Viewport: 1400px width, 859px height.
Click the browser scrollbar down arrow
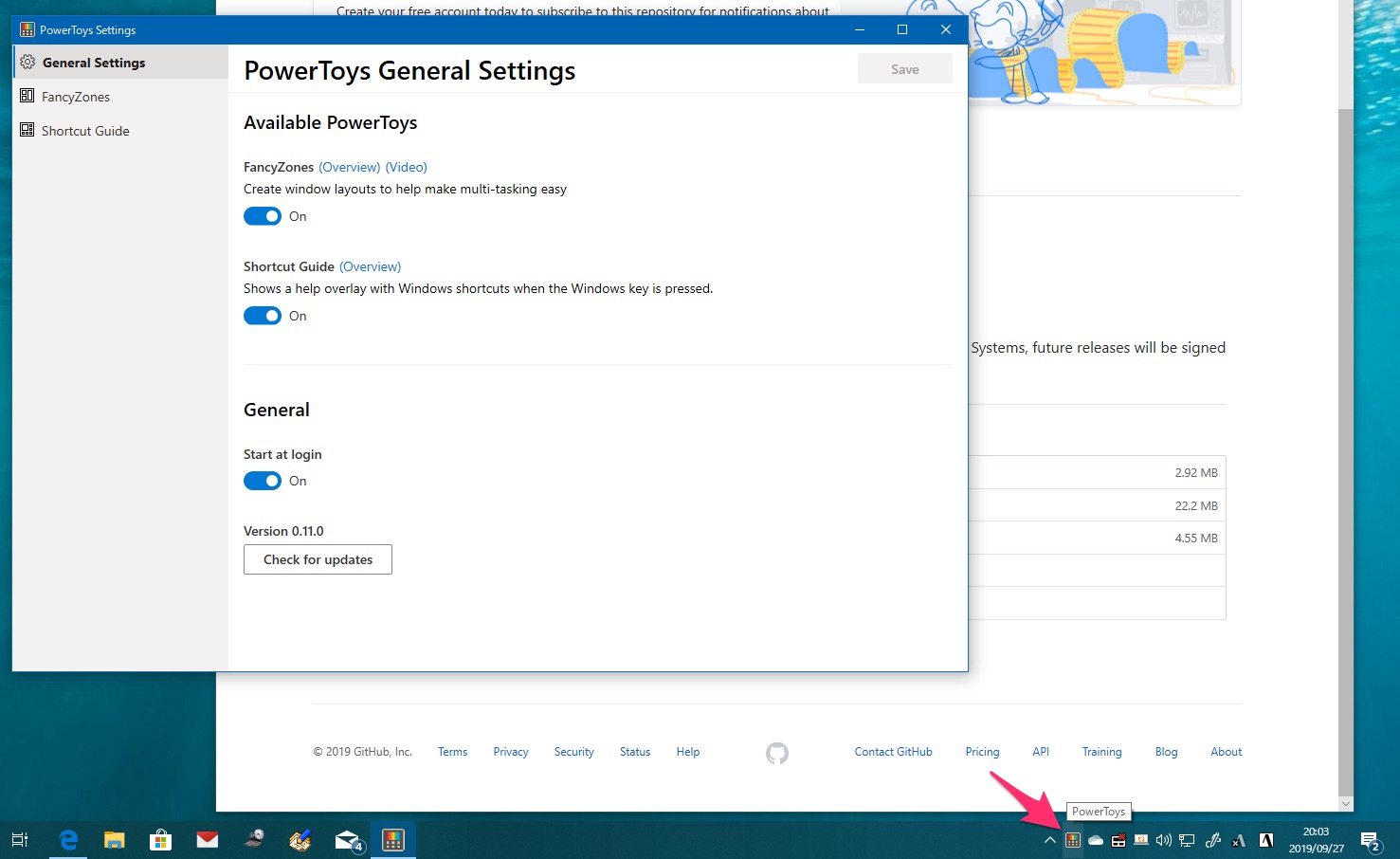click(x=1346, y=804)
